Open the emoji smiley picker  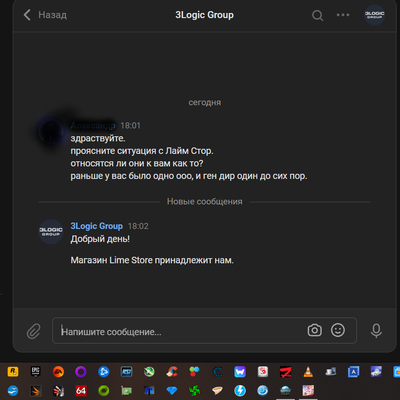338,330
